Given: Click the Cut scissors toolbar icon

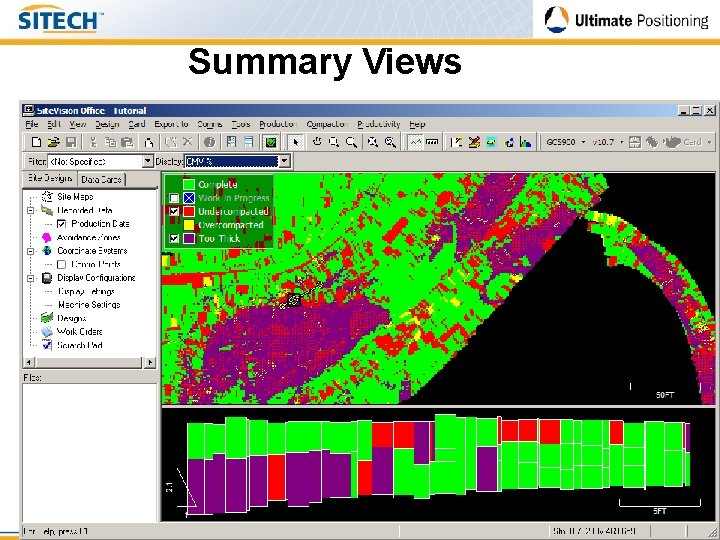Looking at the screenshot, I should 93,142.
